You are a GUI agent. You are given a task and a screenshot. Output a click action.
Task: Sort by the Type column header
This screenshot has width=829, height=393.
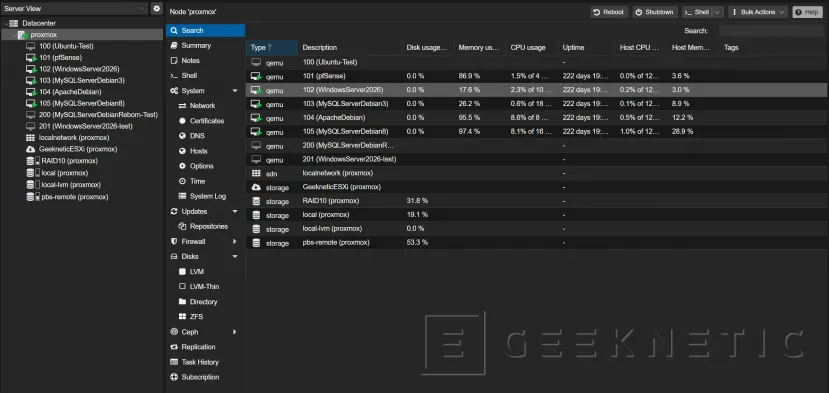pyautogui.click(x=272, y=48)
